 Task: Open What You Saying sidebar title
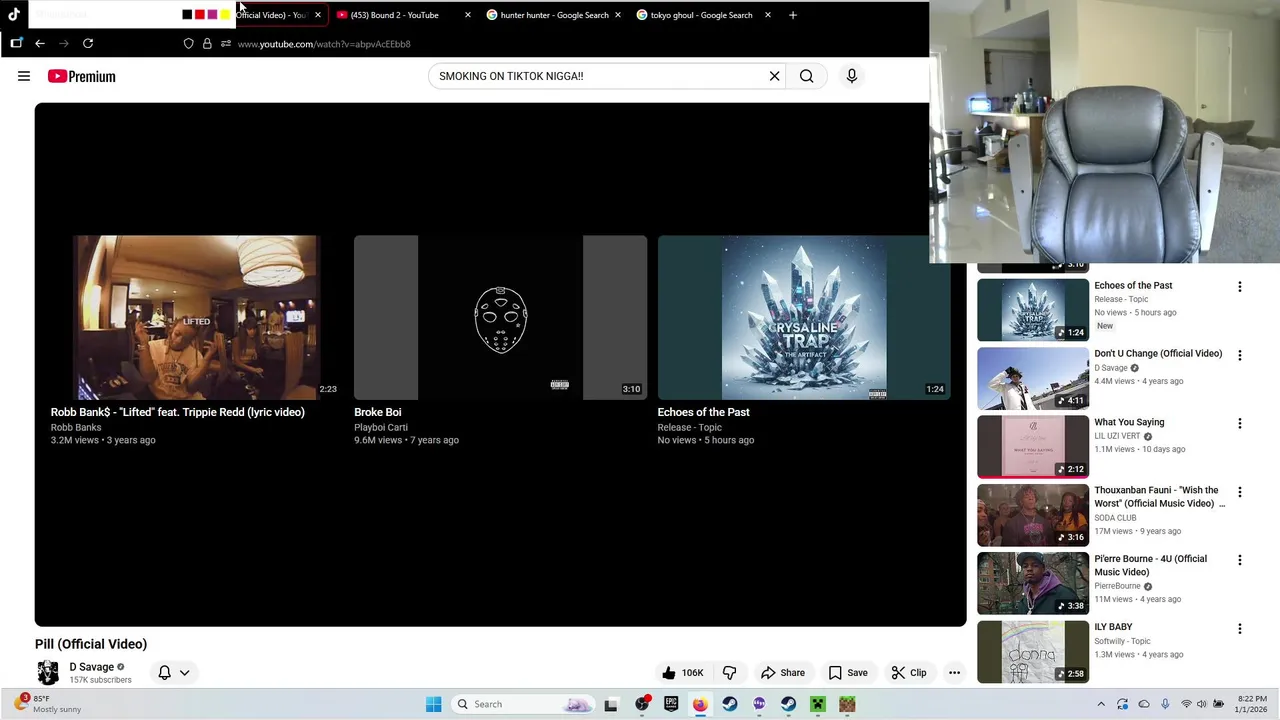pos(1129,422)
